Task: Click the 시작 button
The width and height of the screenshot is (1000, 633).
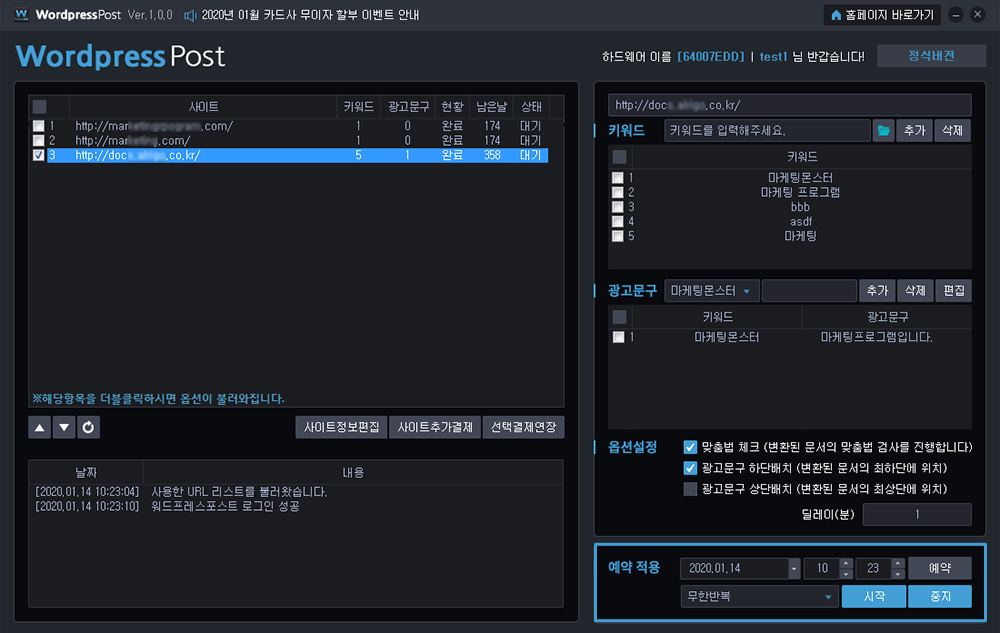Action: point(874,597)
